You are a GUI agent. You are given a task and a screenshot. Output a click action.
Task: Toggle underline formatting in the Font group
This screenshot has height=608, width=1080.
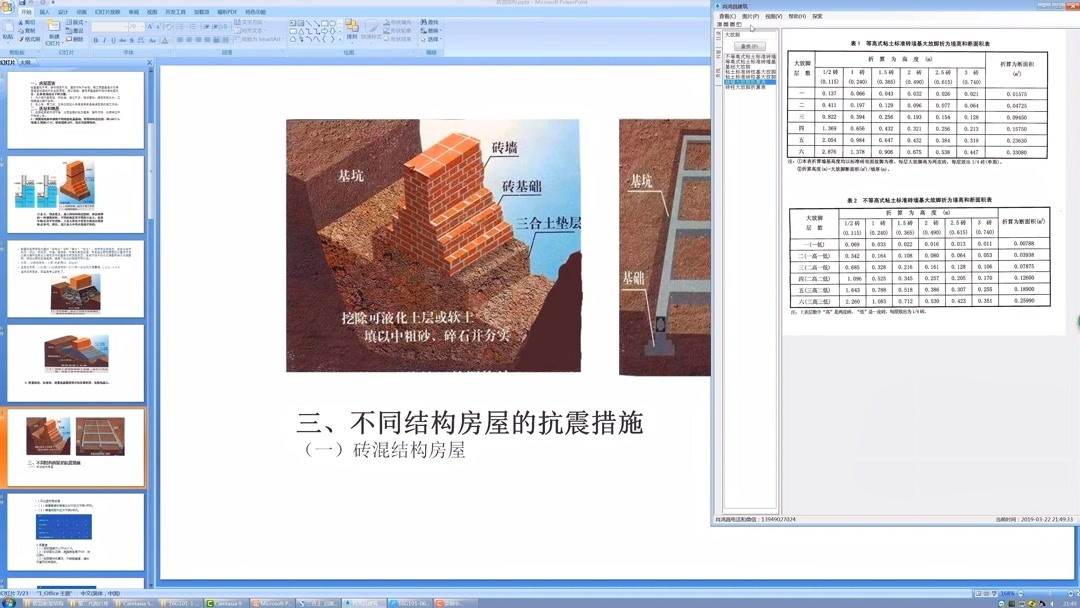pos(112,40)
